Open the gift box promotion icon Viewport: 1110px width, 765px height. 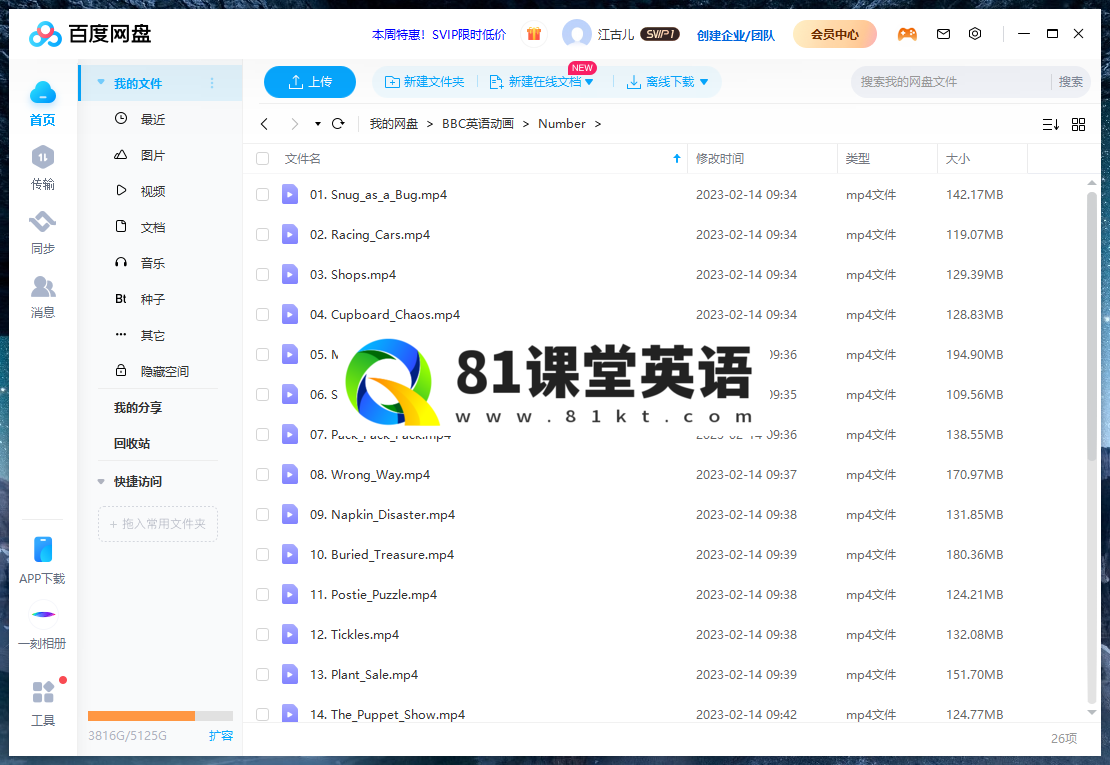(x=534, y=34)
